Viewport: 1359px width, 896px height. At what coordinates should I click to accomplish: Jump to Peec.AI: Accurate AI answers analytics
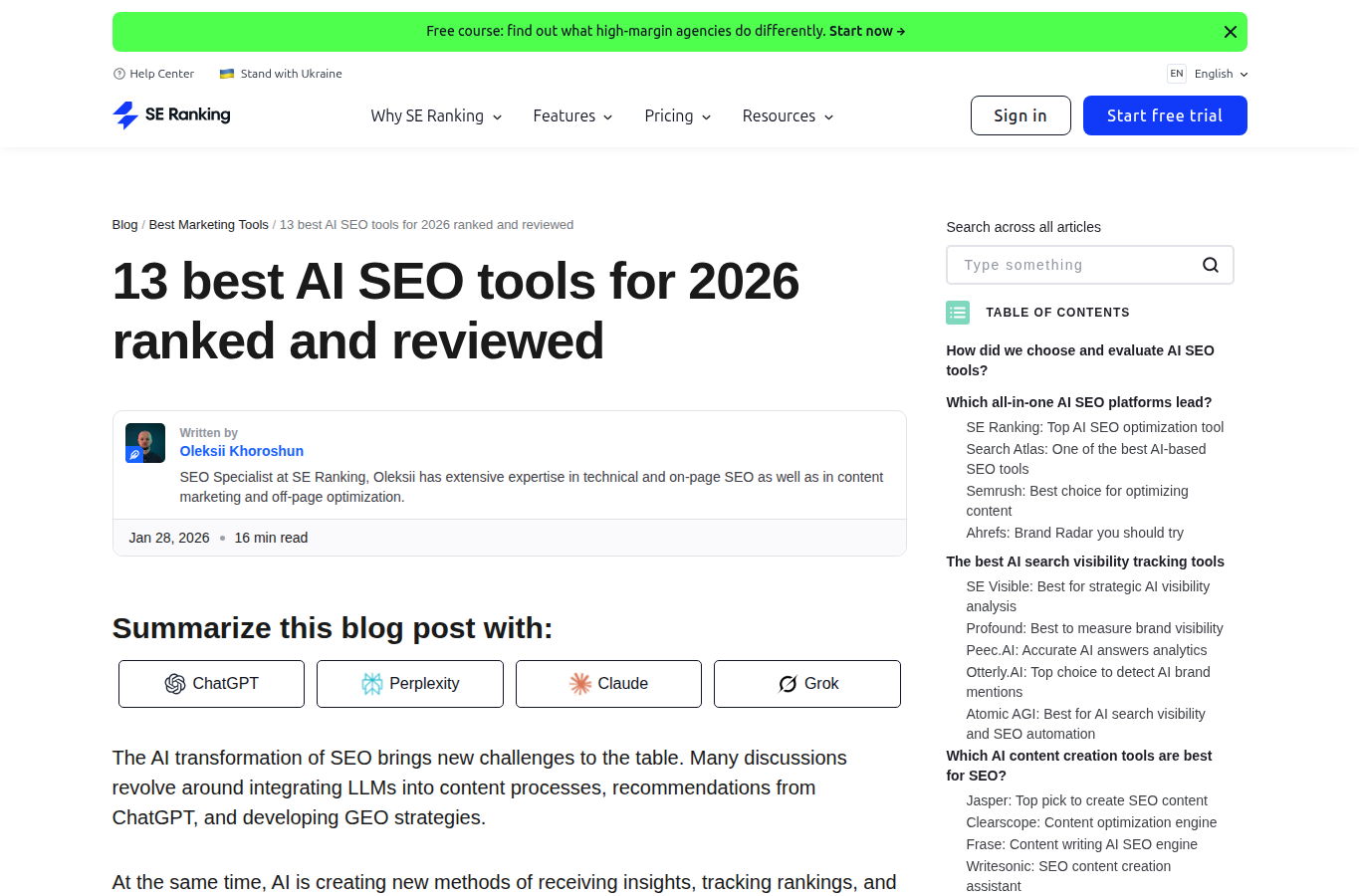point(1086,650)
